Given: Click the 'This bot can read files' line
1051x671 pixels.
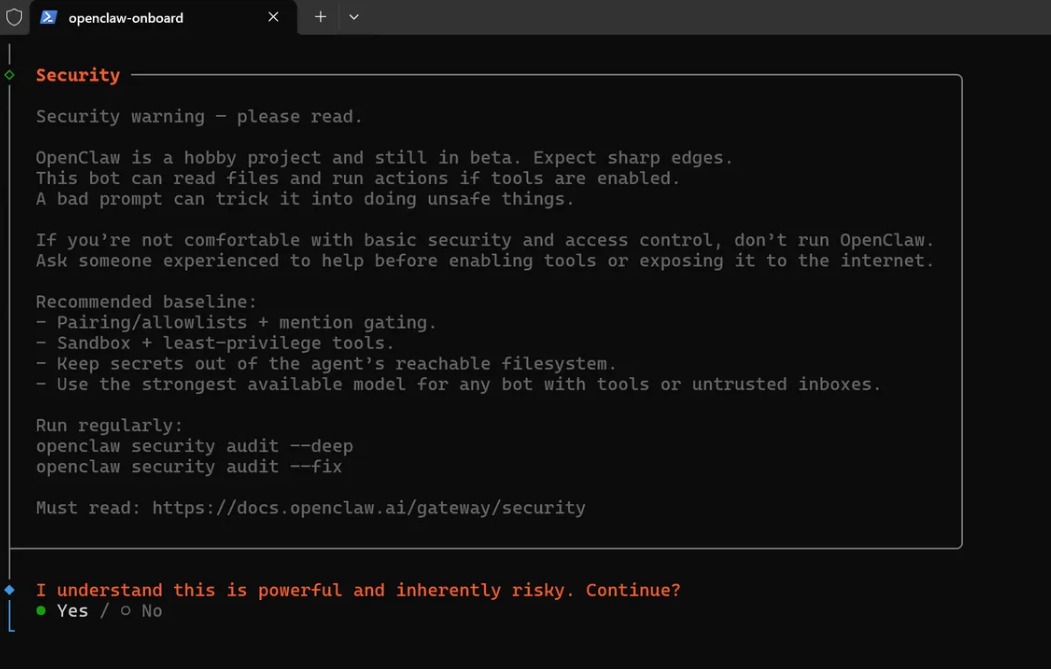Looking at the screenshot, I should [x=358, y=178].
